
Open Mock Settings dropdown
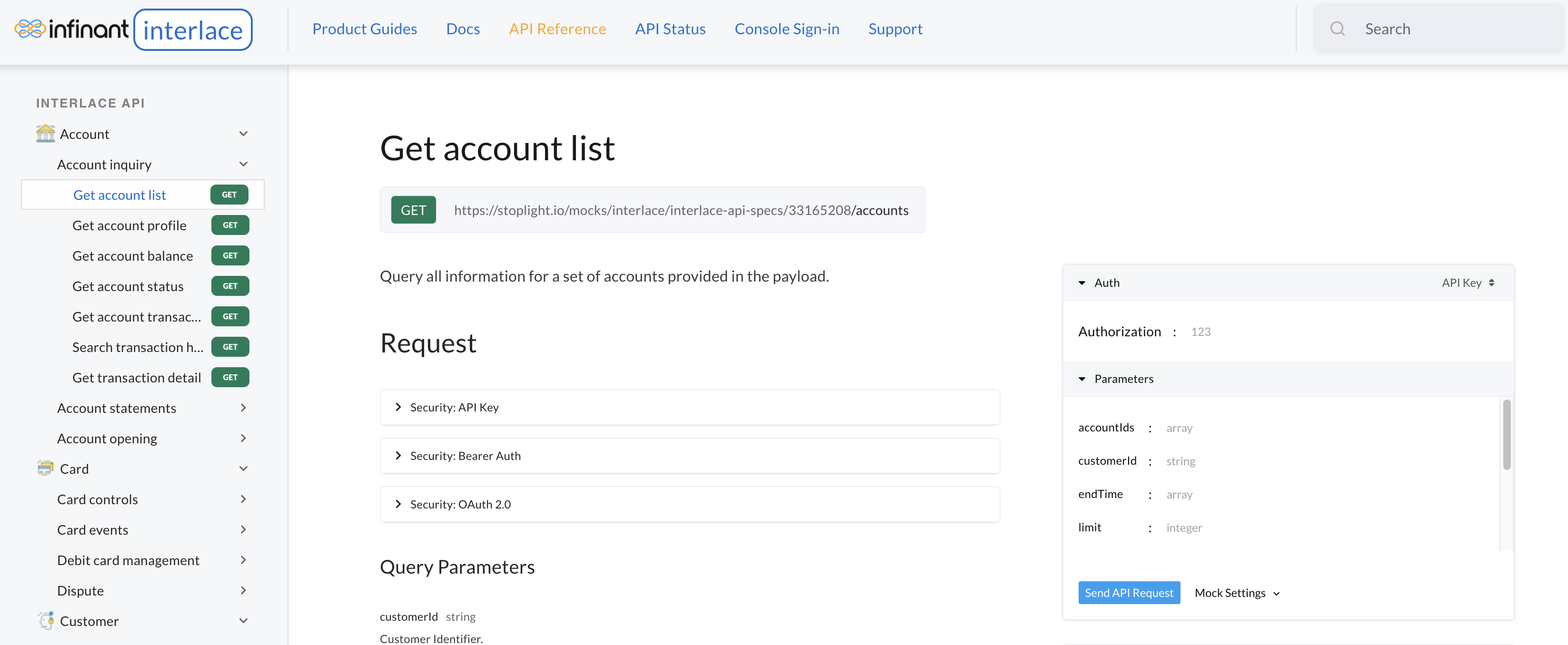coord(1238,593)
